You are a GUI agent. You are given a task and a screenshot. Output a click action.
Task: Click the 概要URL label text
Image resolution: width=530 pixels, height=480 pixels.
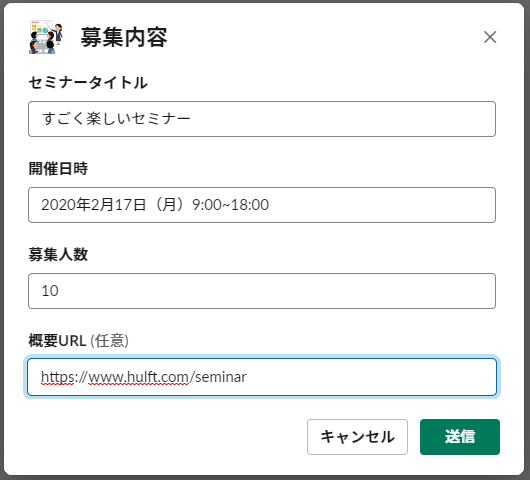click(57, 340)
